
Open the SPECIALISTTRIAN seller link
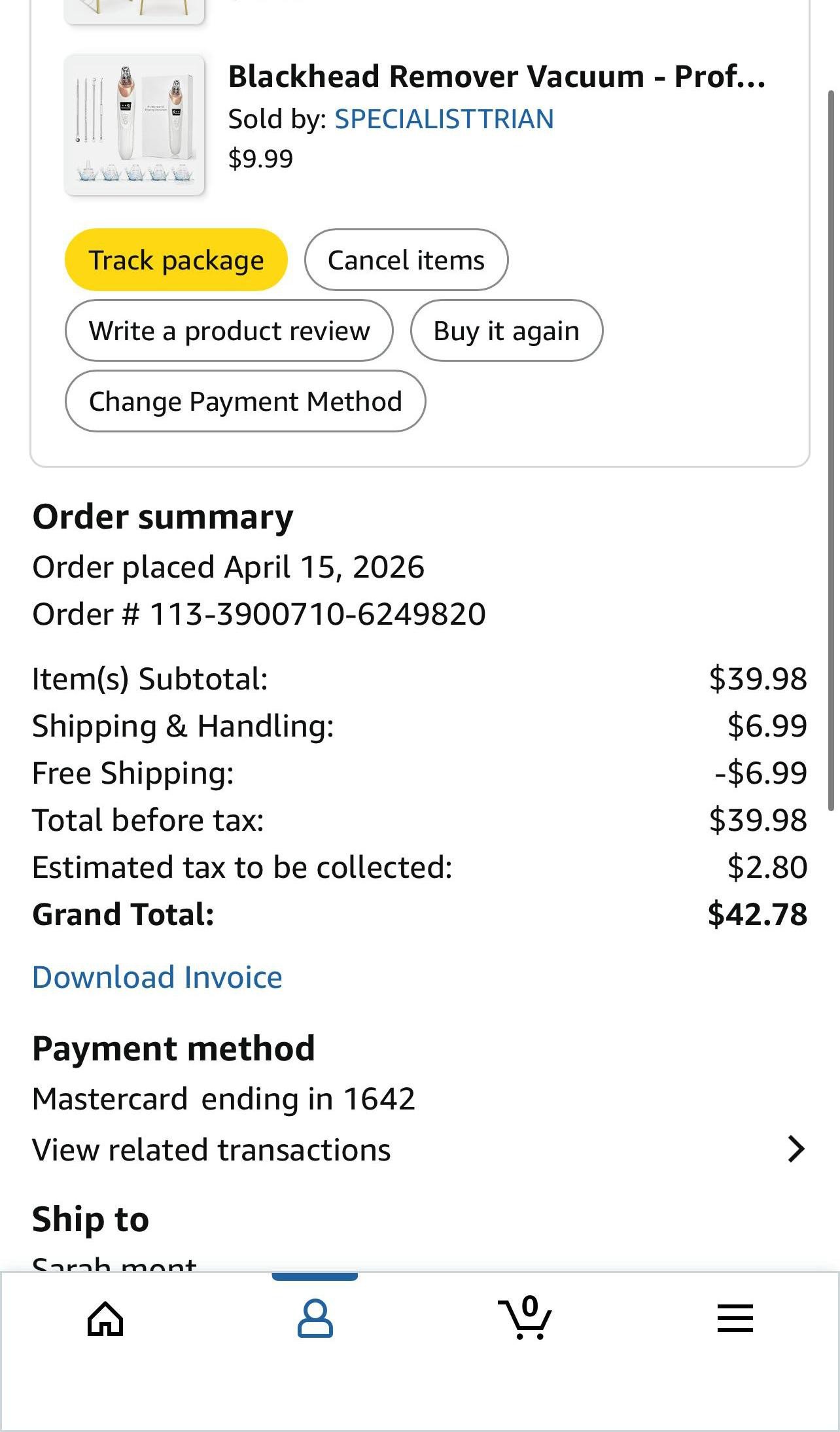coord(444,119)
